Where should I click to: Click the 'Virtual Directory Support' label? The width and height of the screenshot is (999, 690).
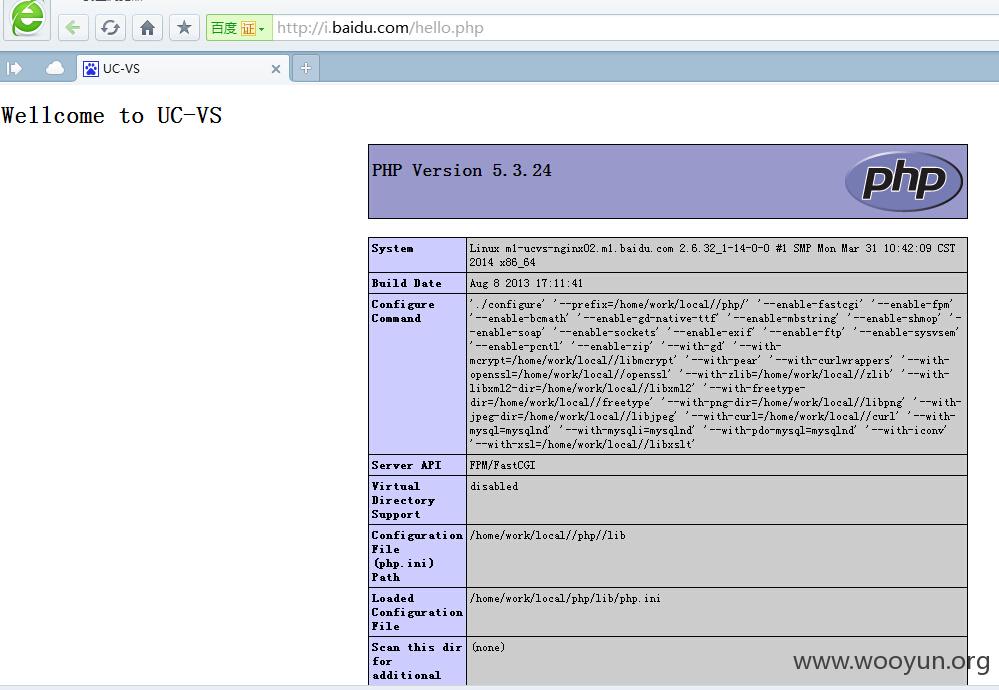point(403,500)
